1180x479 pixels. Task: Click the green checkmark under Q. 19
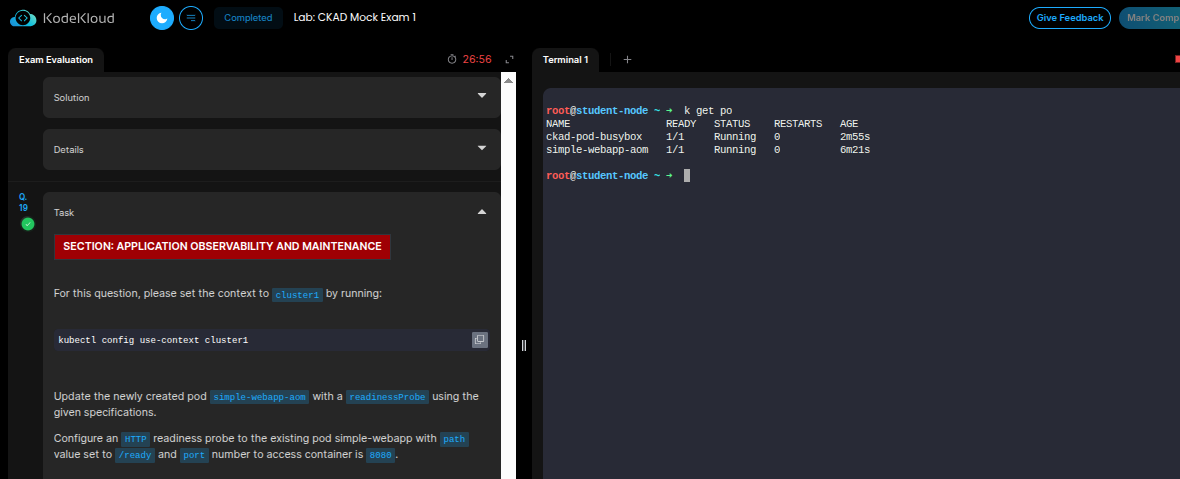(28, 224)
